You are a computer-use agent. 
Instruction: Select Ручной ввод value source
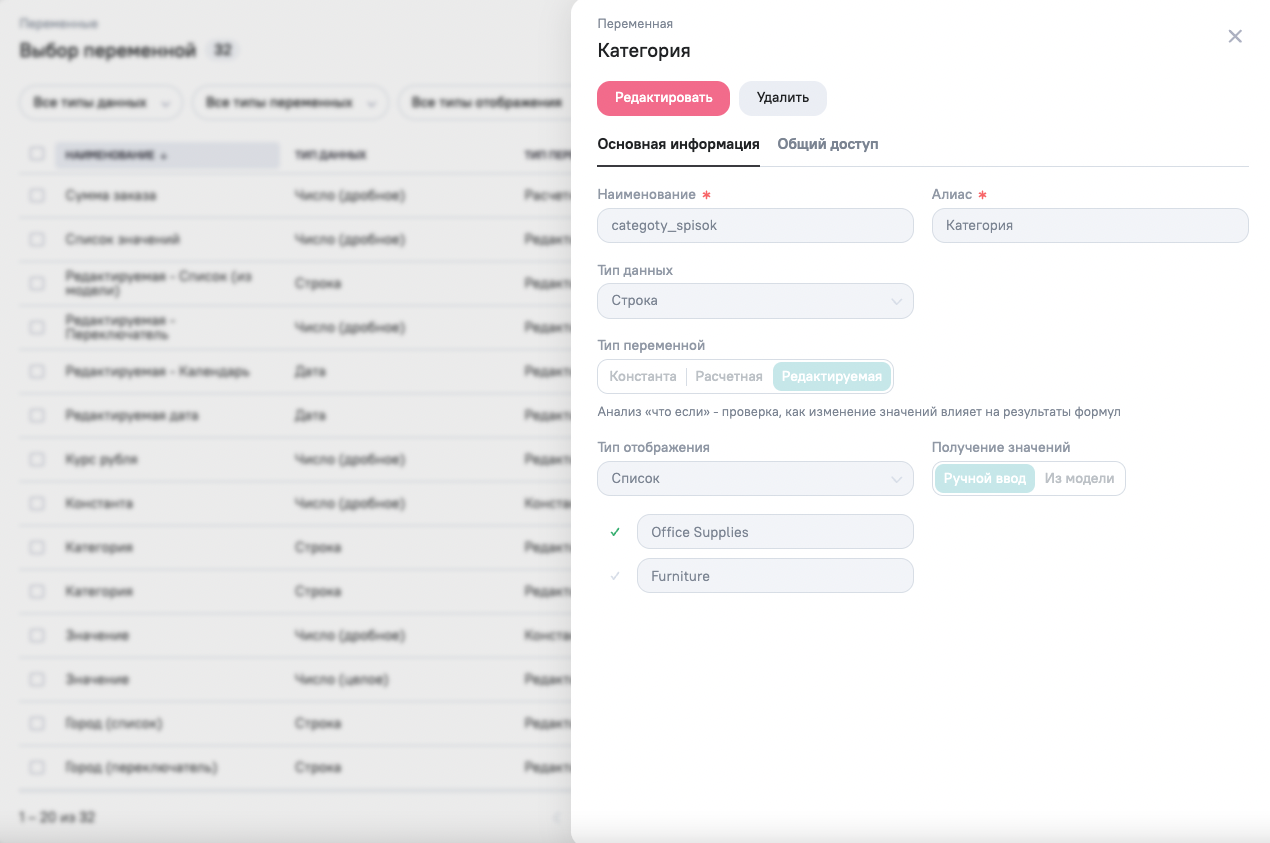point(984,479)
